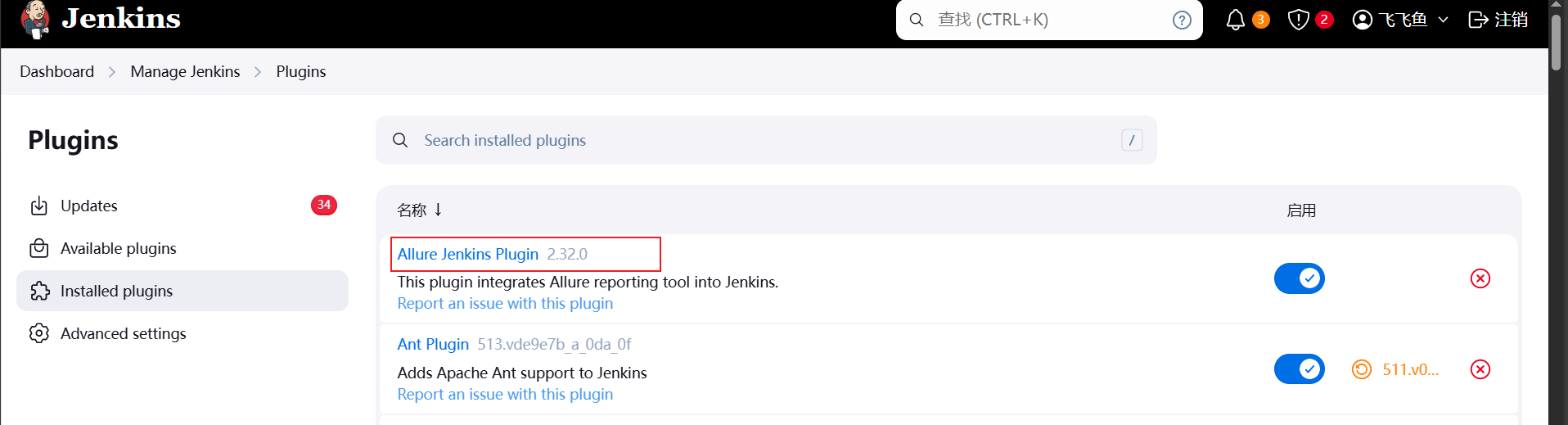Select Installed plugins in sidebar
The width and height of the screenshot is (1568, 425).
coord(182,291)
